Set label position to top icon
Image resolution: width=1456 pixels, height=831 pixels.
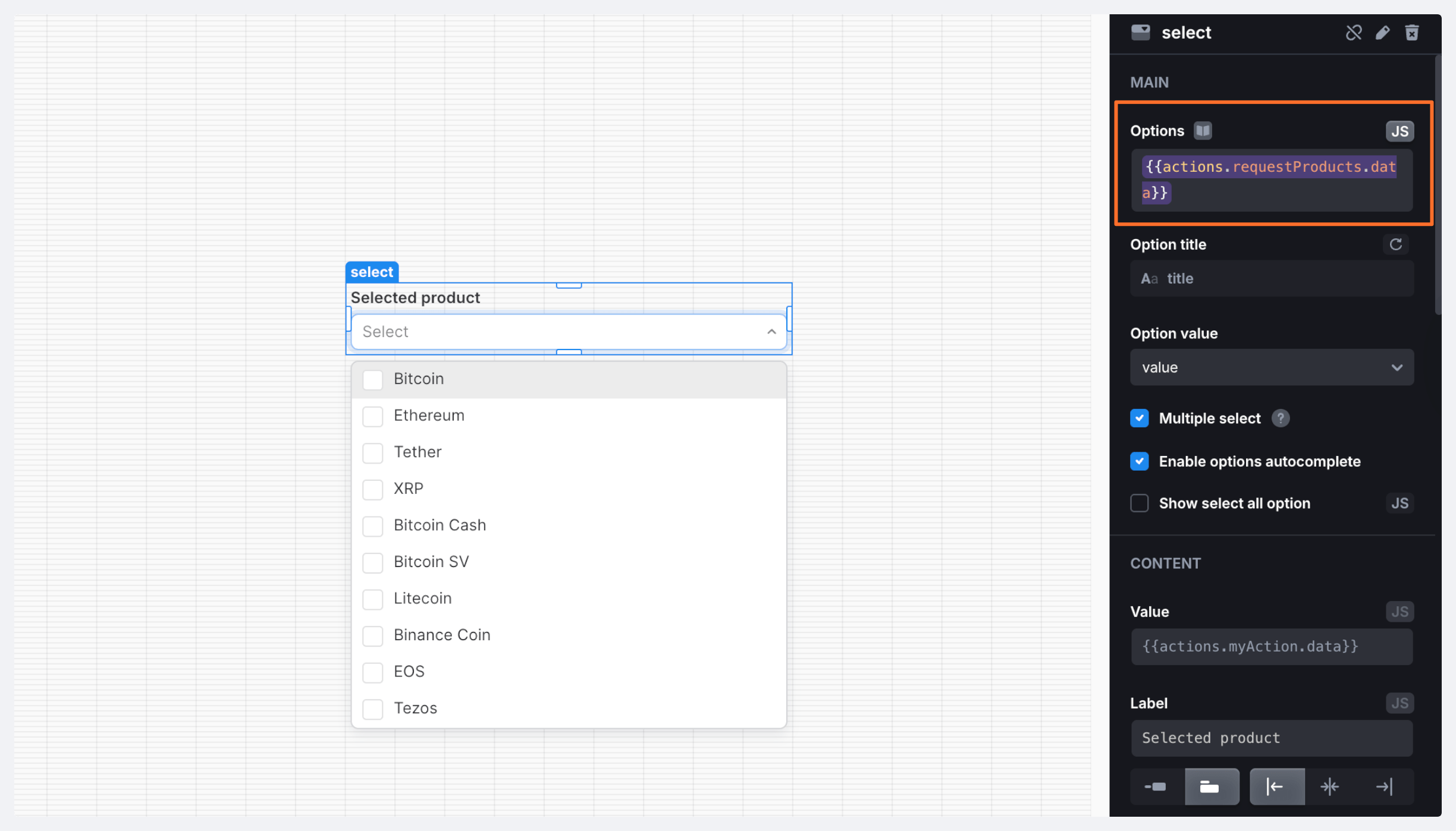coord(1211,787)
